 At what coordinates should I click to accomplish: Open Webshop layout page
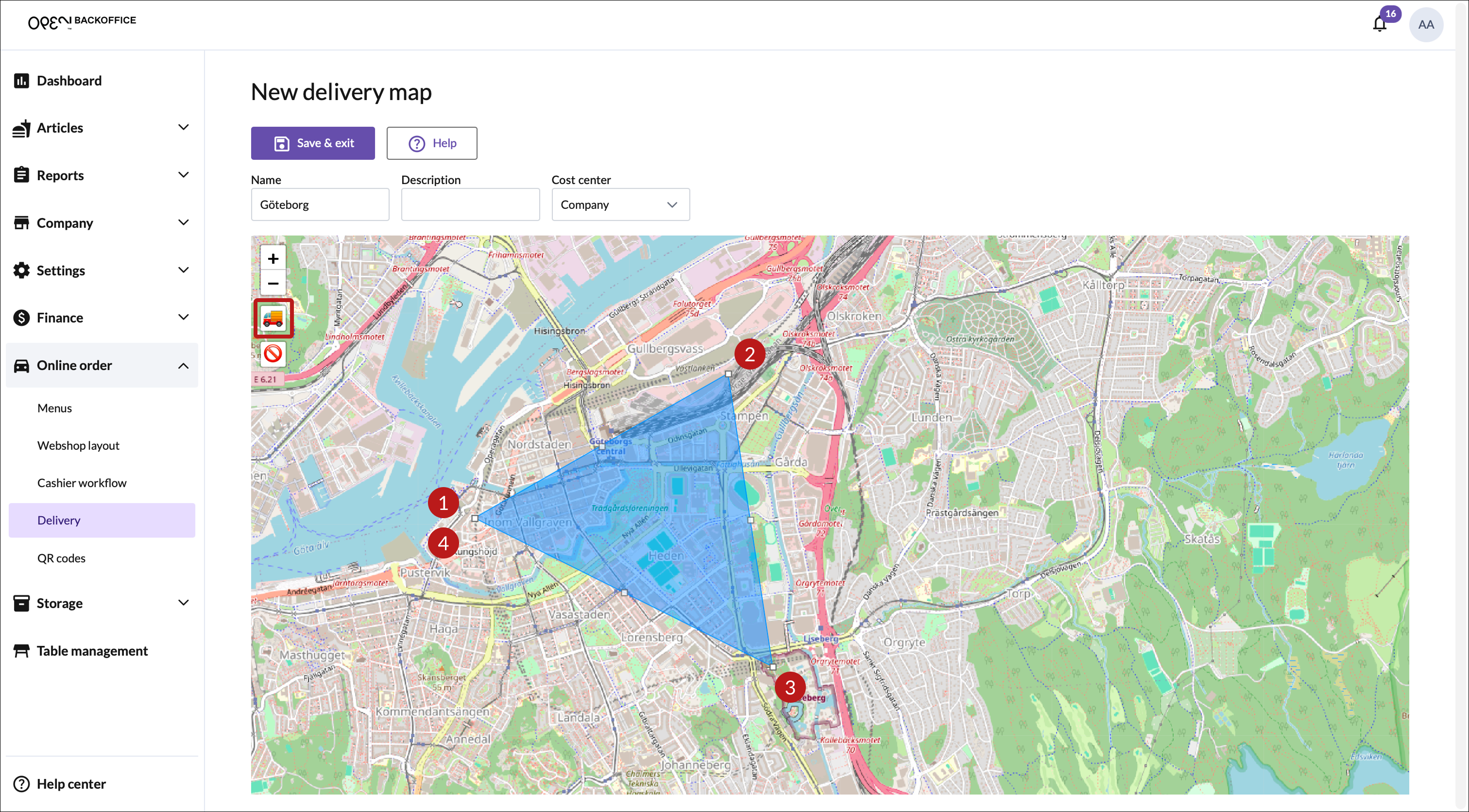(x=78, y=445)
